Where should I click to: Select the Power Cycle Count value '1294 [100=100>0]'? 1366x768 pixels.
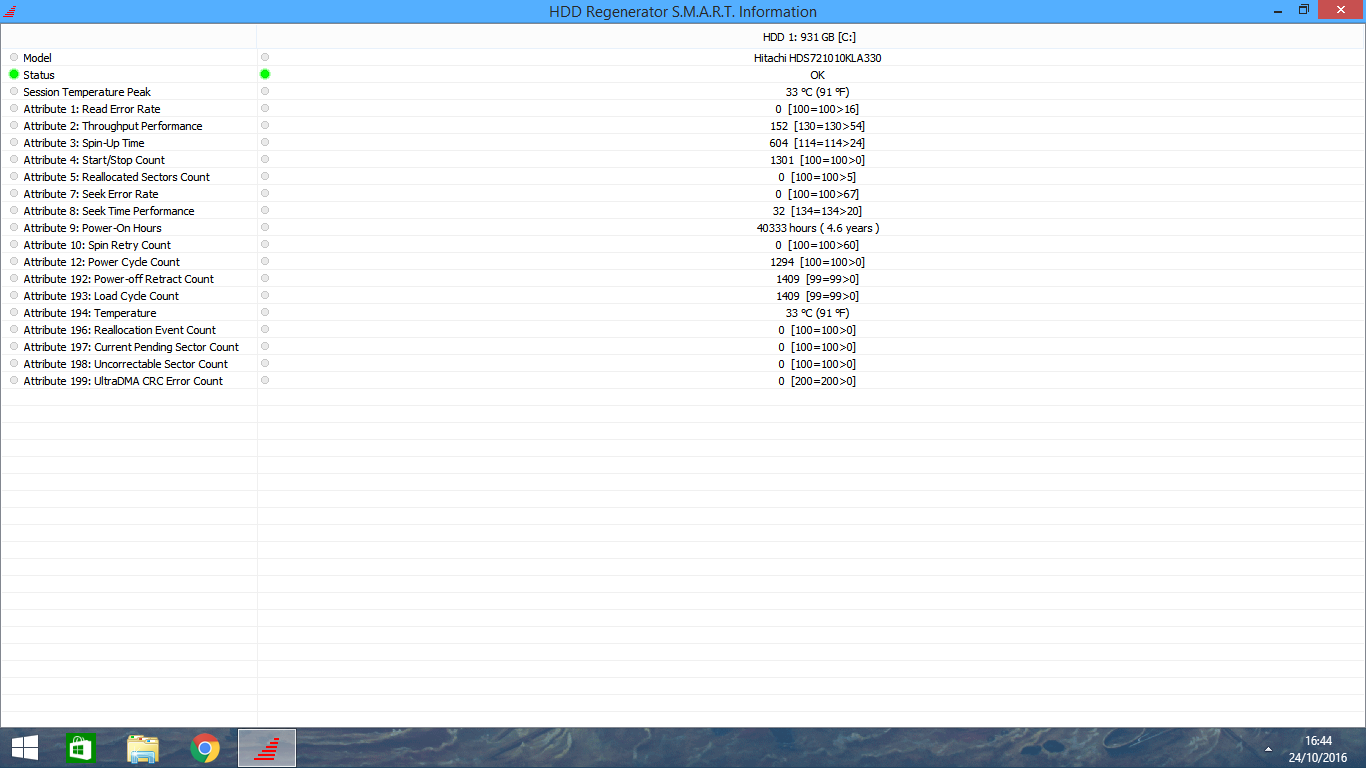point(817,262)
